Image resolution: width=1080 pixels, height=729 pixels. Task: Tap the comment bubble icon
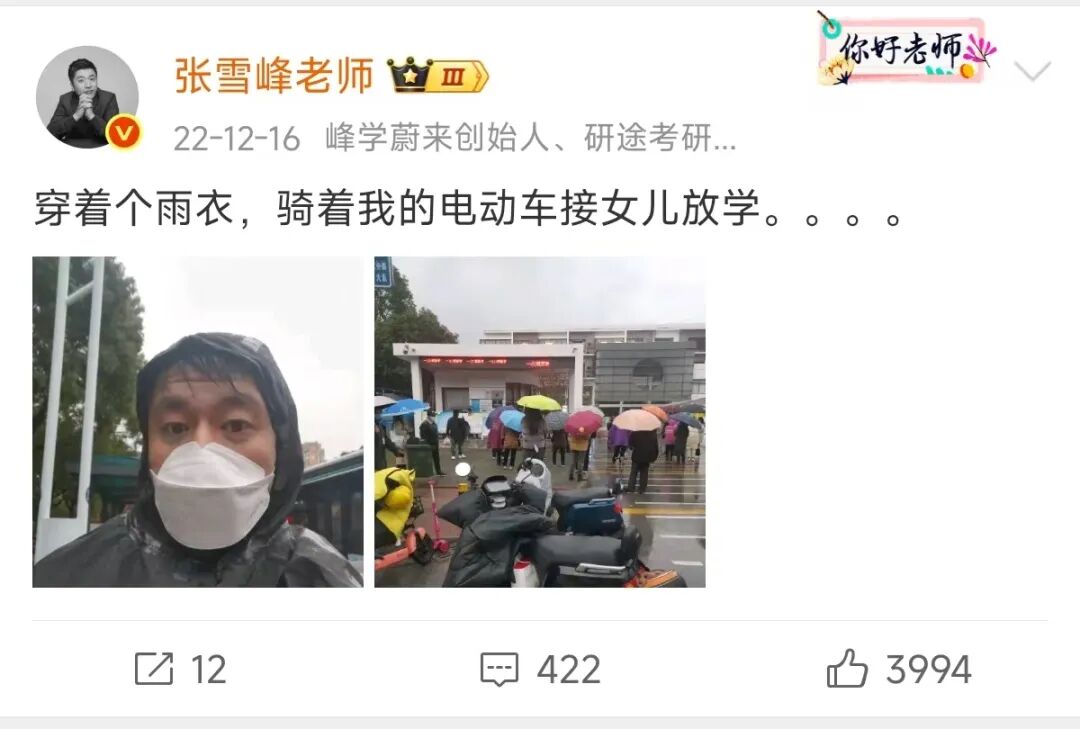(499, 670)
